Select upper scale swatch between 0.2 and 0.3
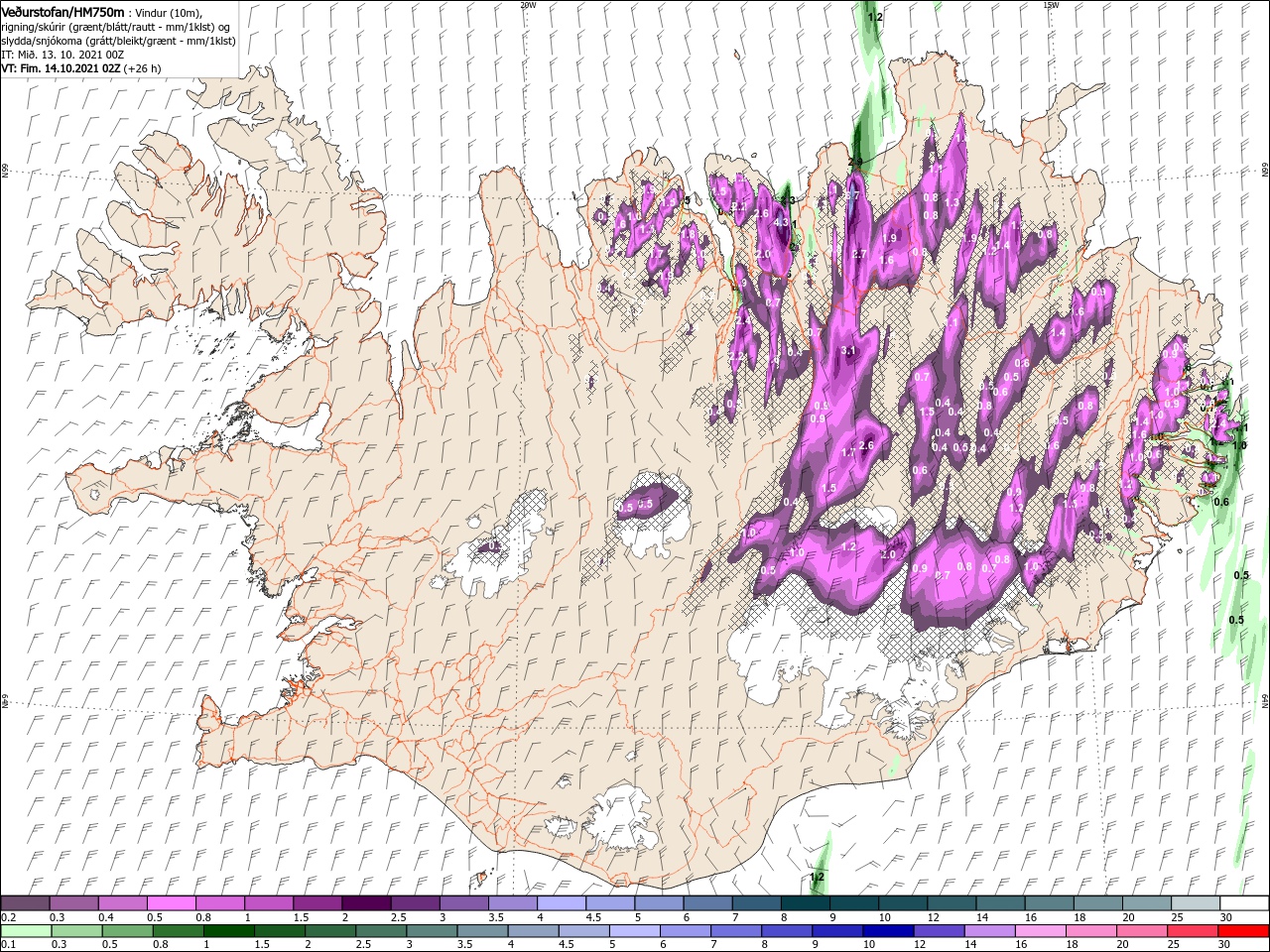This screenshot has height=952, width=1270. 25,903
